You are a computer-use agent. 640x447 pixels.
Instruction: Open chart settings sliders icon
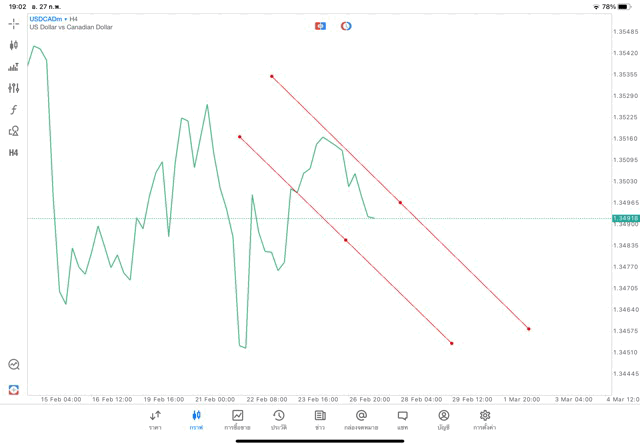pyautogui.click(x=14, y=88)
